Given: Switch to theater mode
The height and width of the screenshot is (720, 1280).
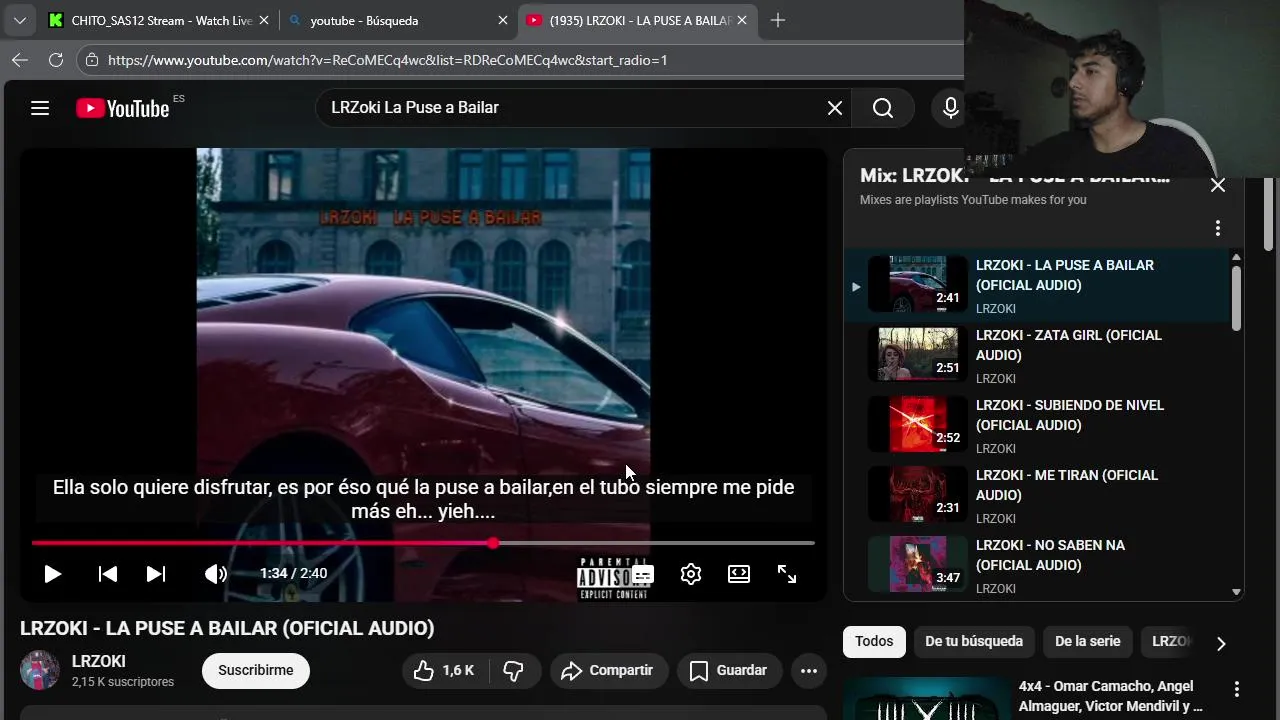Looking at the screenshot, I should pos(739,574).
